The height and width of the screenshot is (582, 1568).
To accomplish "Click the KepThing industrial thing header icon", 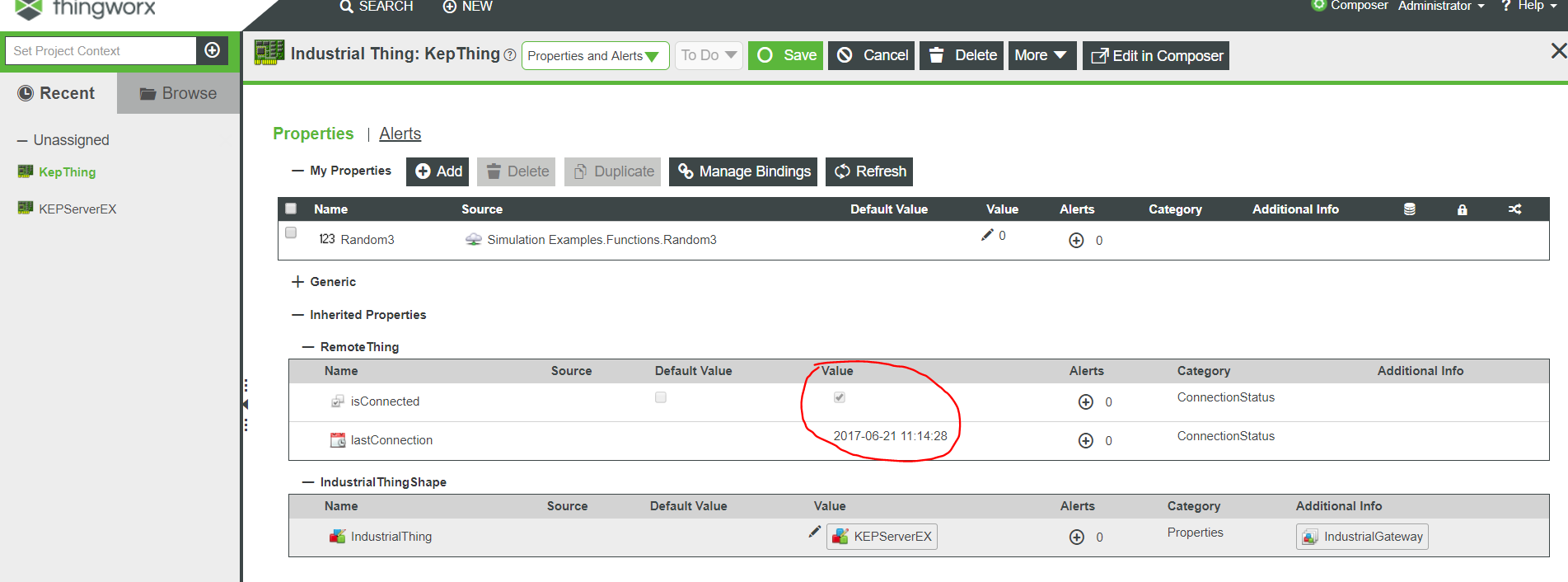I will tap(269, 52).
